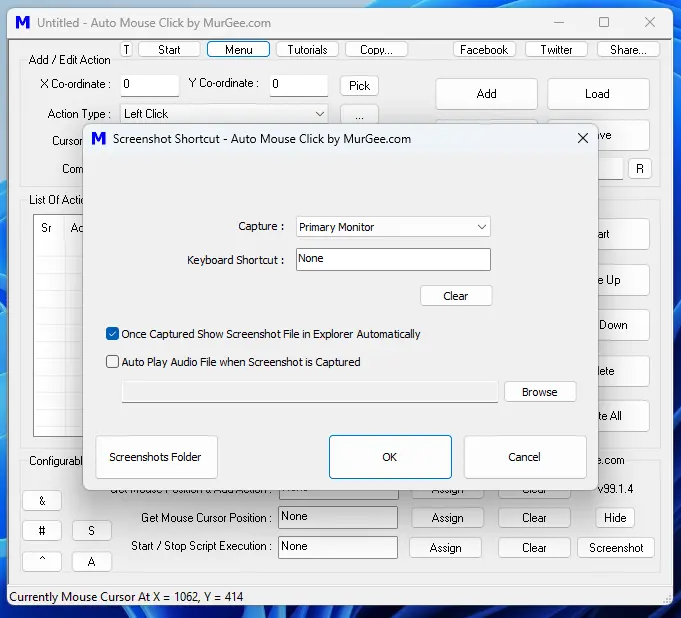Clear shortcut for Get Mouse Cursor Position
Viewport: 681px width, 618px height.
(534, 518)
